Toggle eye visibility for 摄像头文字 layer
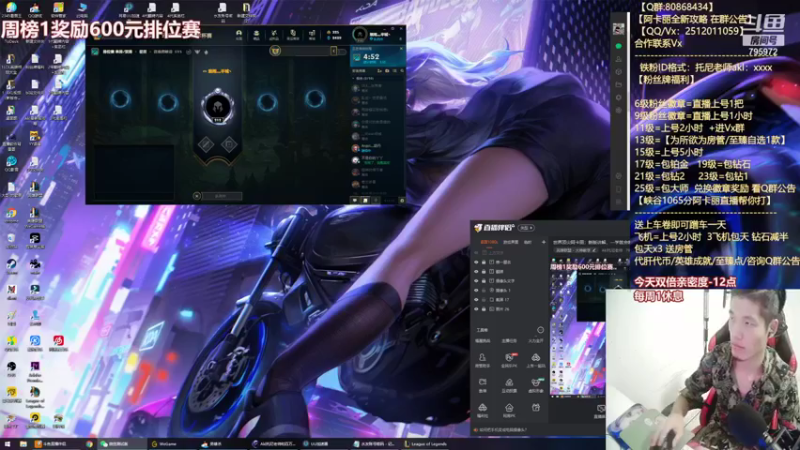 [x=477, y=281]
